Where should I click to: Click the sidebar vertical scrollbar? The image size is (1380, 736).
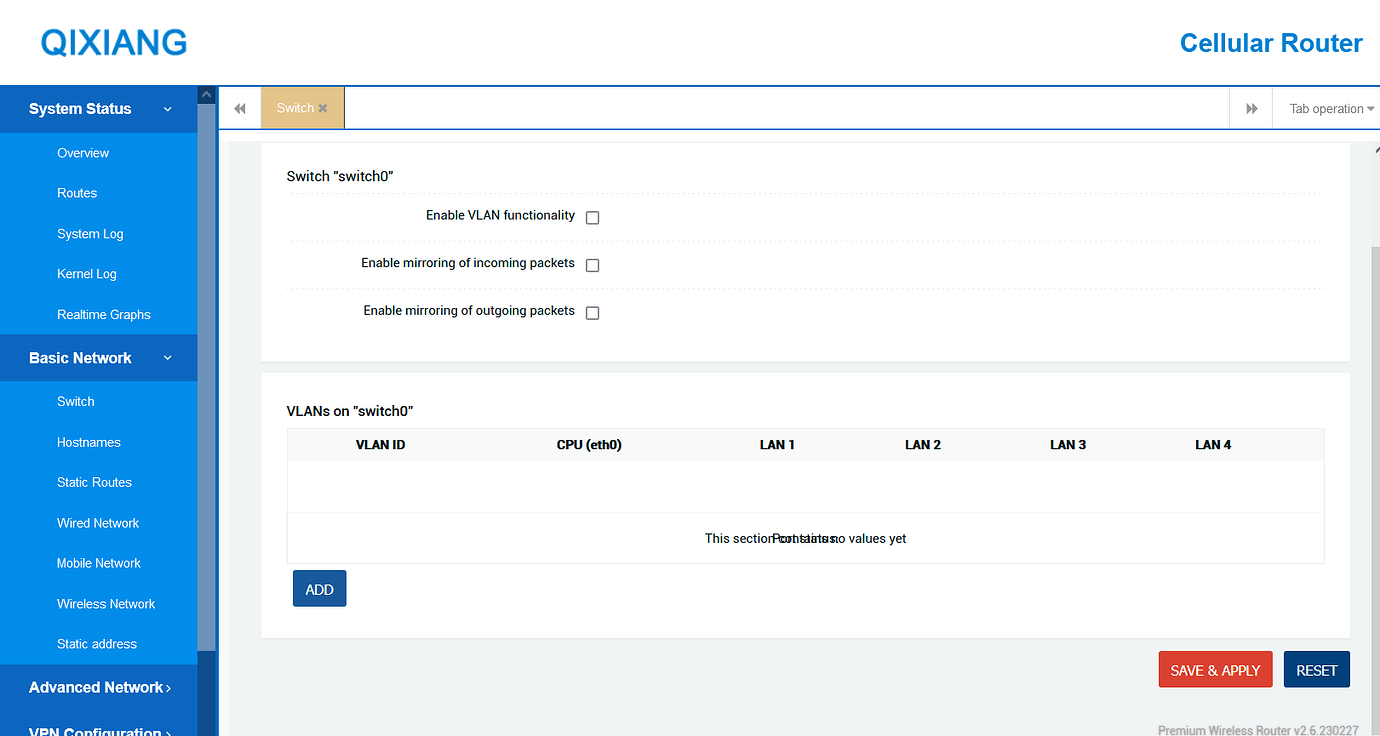point(207,380)
